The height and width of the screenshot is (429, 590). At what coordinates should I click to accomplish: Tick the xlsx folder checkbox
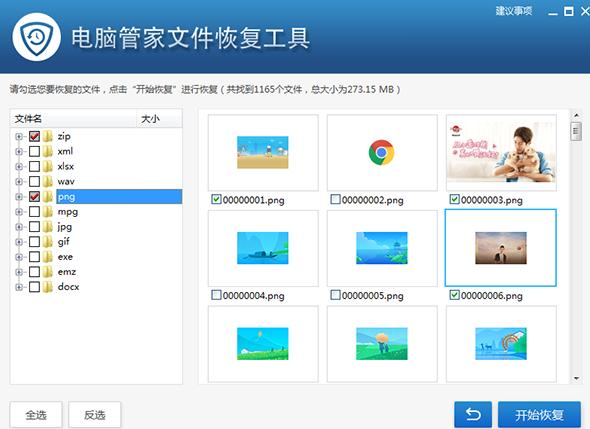(x=34, y=166)
